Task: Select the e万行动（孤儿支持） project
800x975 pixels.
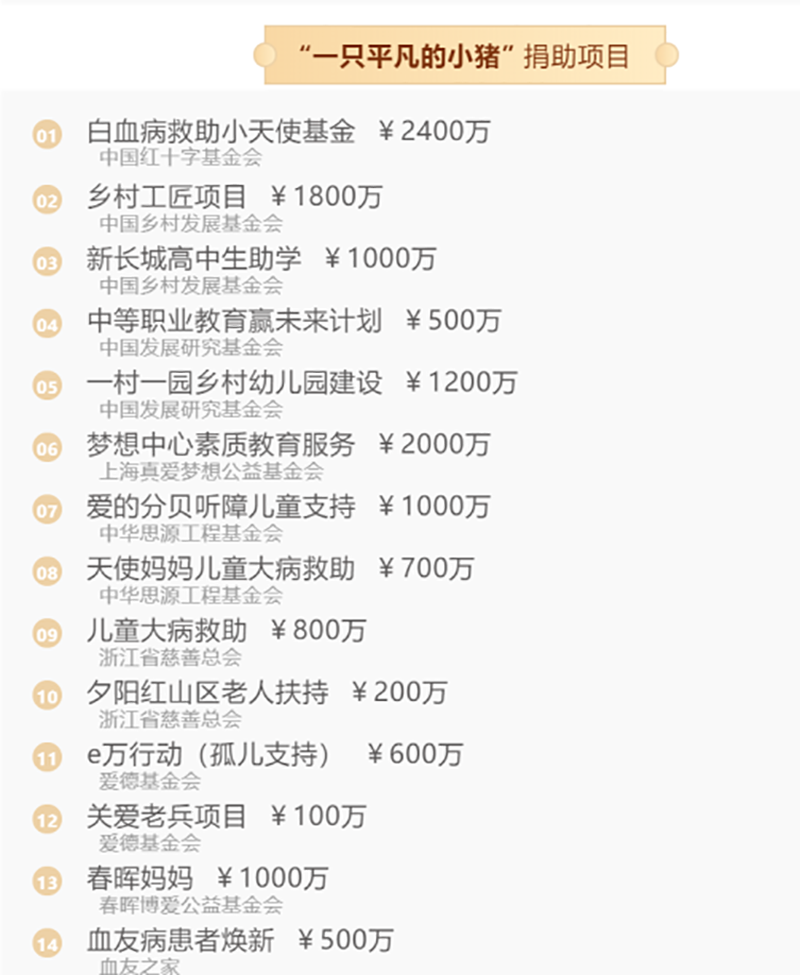Action: (209, 754)
